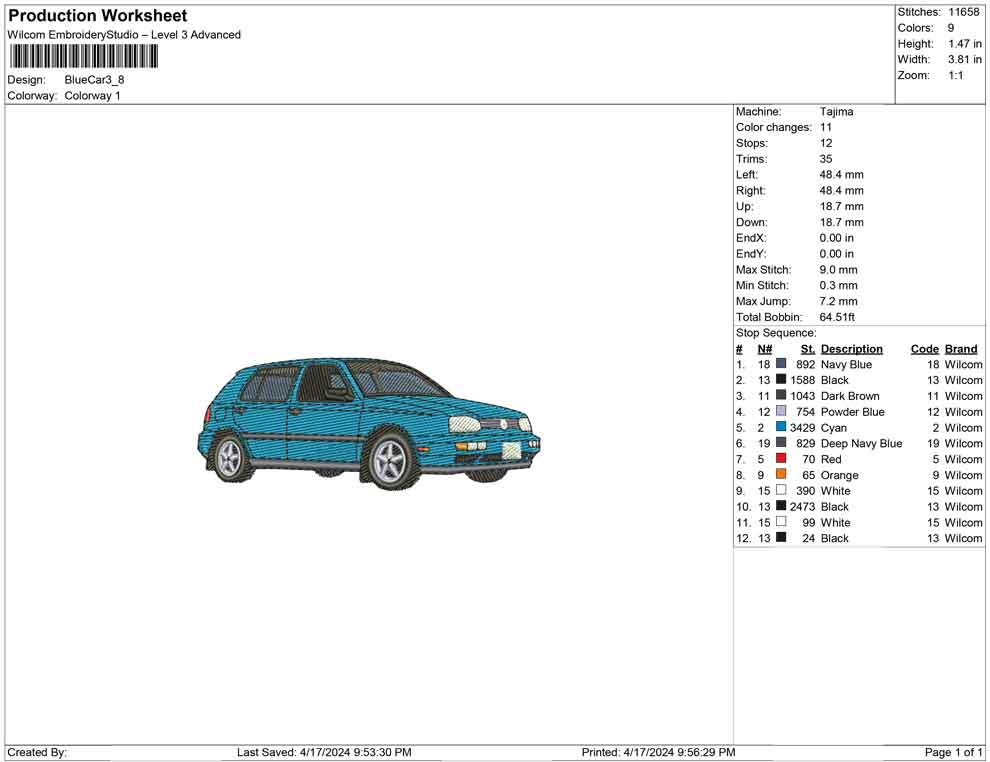Click the Max Jump value 7.2 mm
Screen dimensions: 990x762
click(x=838, y=301)
